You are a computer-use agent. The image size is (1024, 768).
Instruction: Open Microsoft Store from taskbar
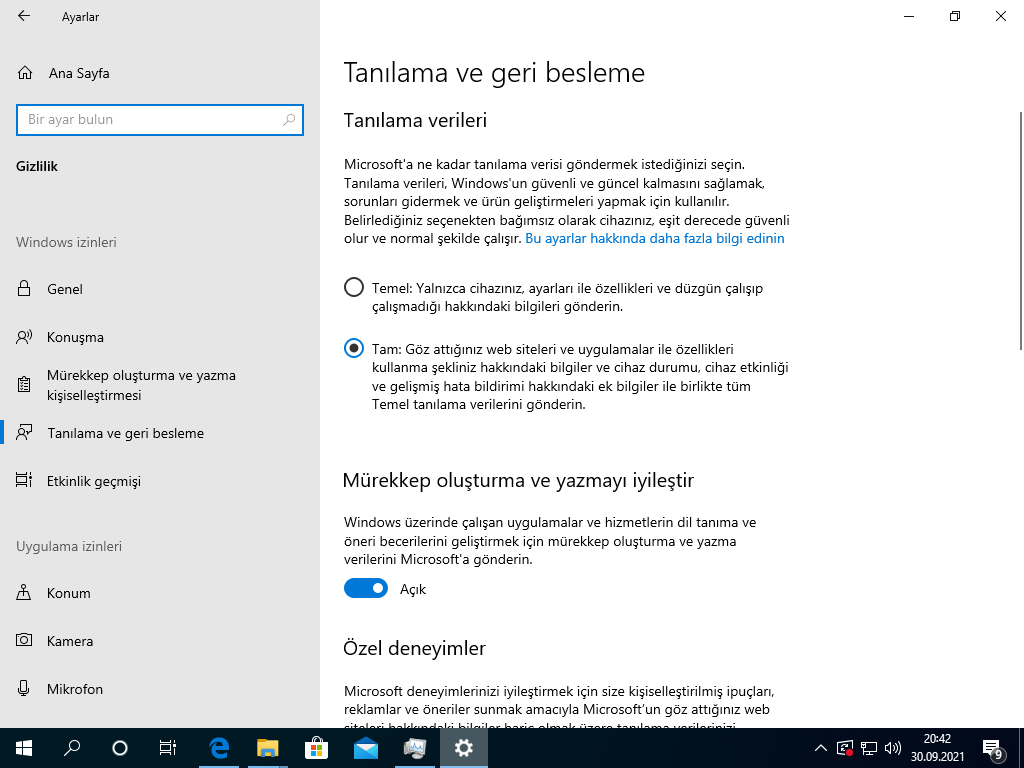click(x=315, y=748)
